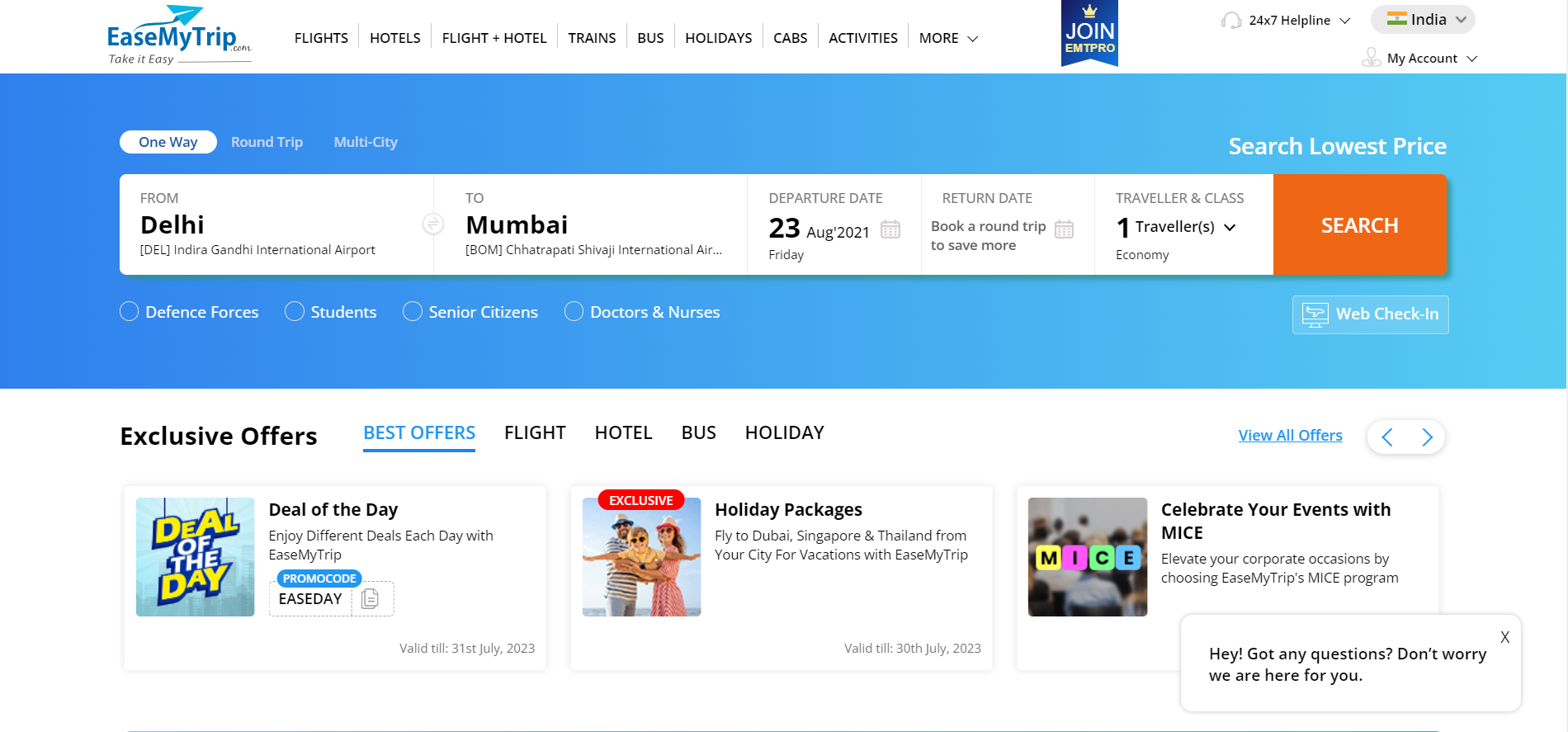Open the HOLIDAYS menu item

719,38
